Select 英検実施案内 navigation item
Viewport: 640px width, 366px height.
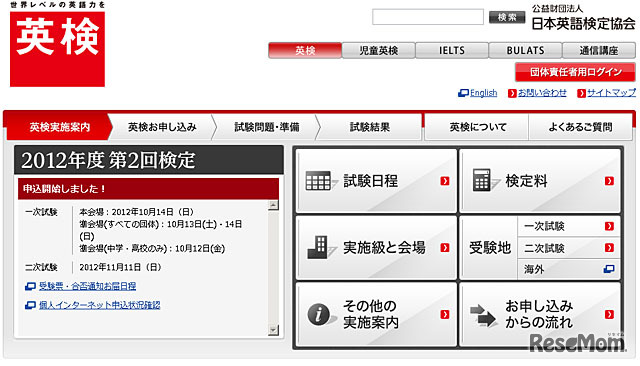click(x=59, y=127)
